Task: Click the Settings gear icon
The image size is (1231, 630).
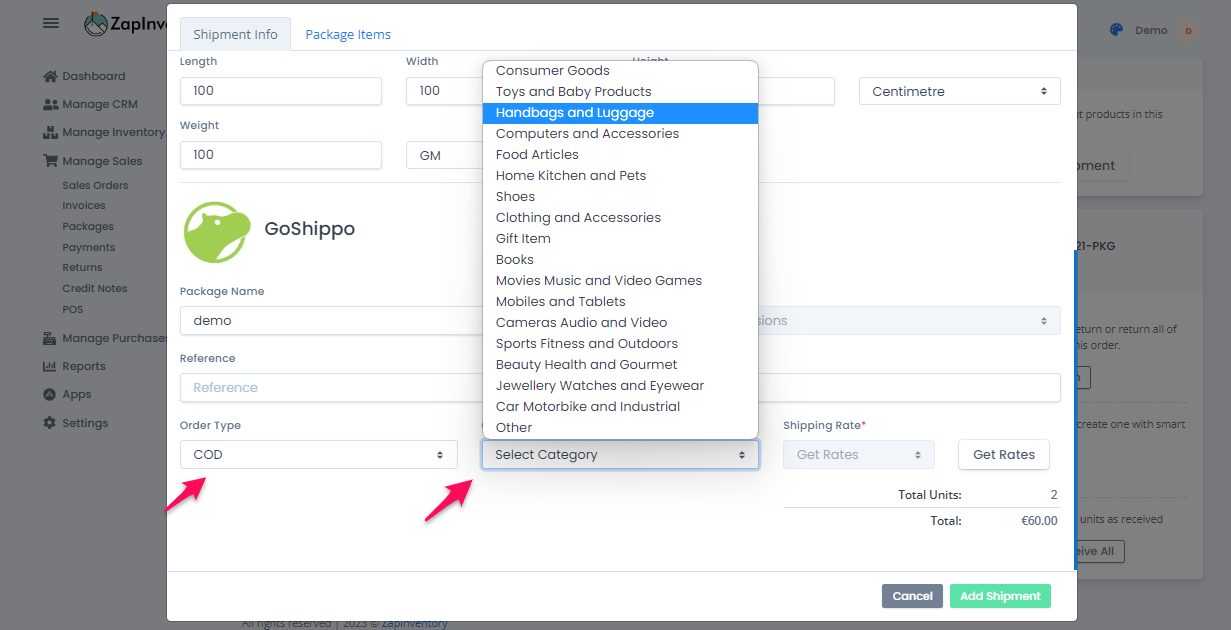Action: coord(50,423)
